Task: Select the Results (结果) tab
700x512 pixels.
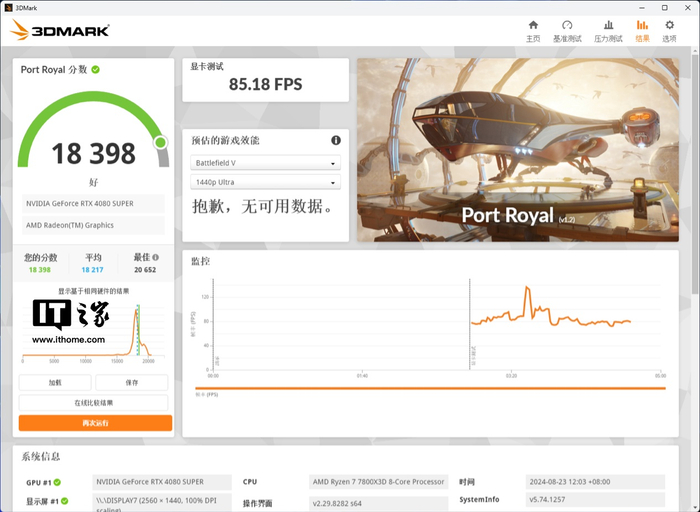Action: tap(642, 31)
